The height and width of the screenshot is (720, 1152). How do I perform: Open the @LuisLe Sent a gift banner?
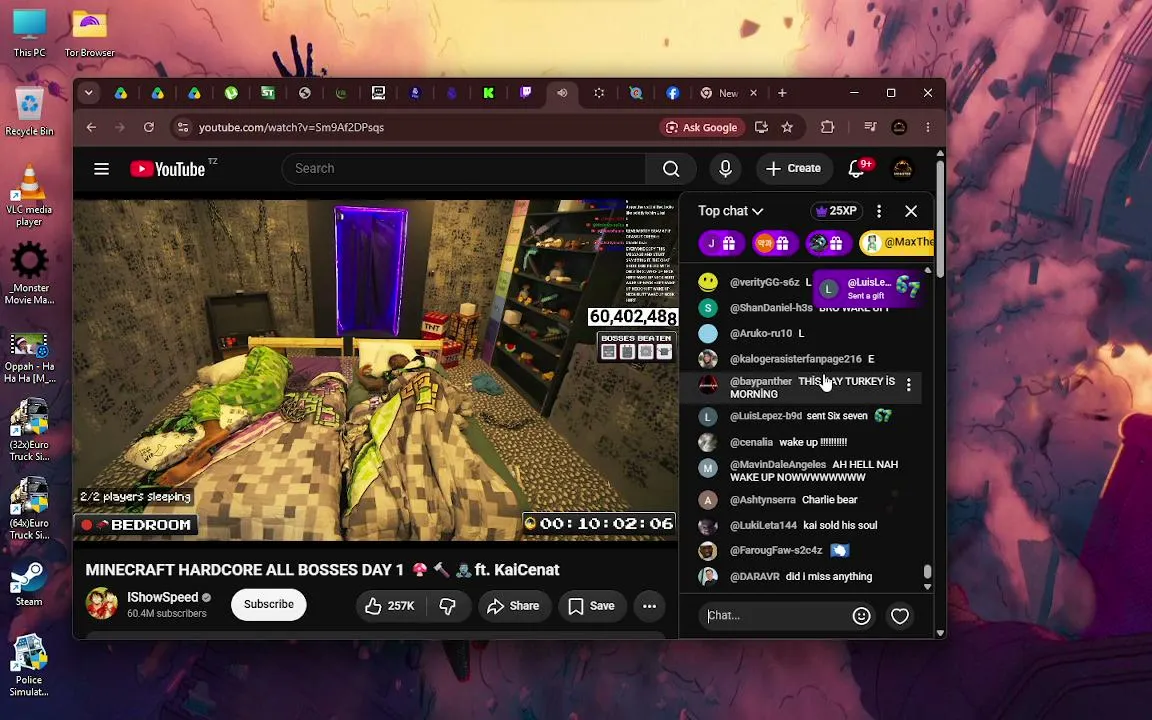(x=868, y=288)
